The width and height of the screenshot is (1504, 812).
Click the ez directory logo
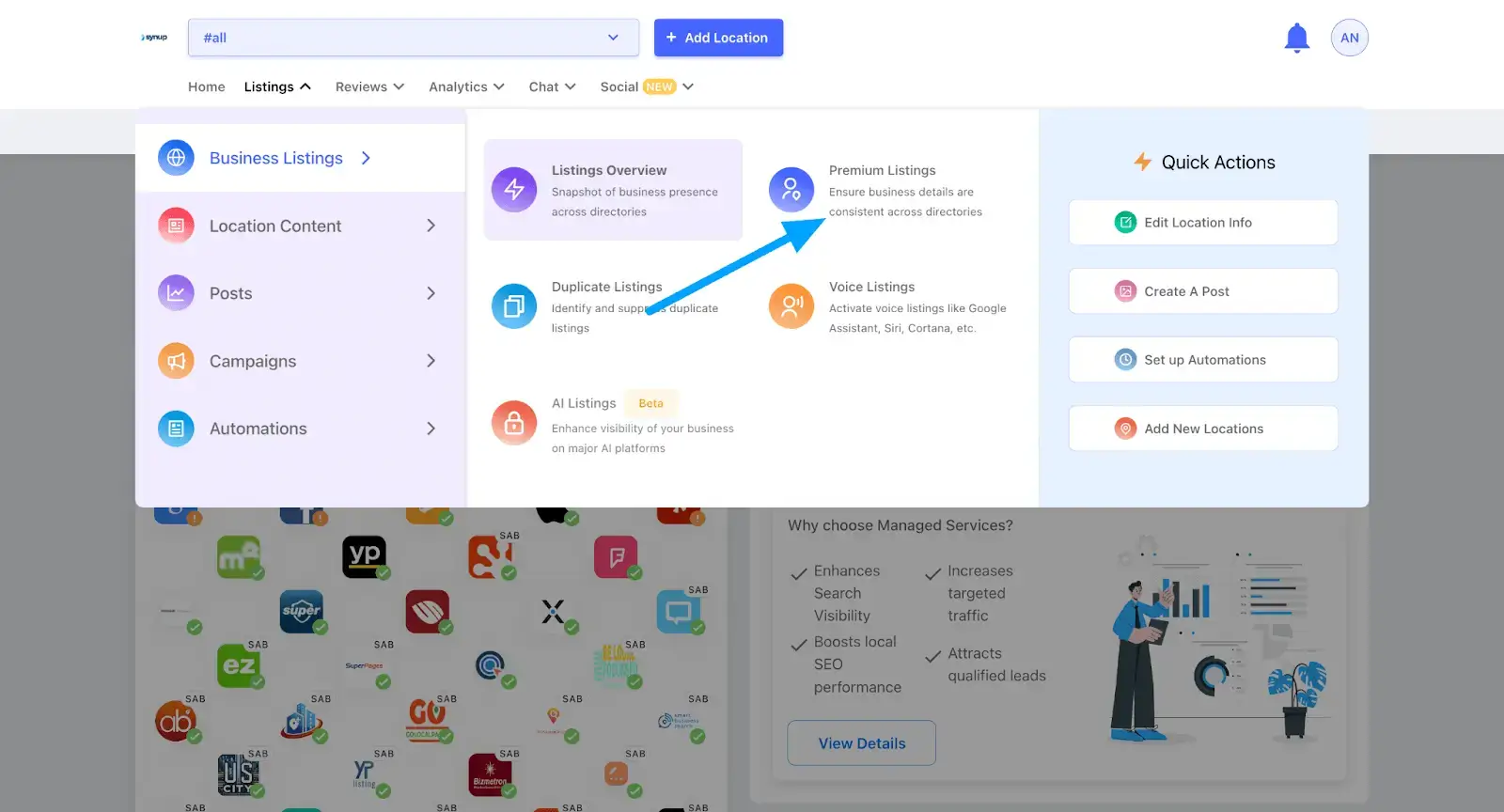239,666
